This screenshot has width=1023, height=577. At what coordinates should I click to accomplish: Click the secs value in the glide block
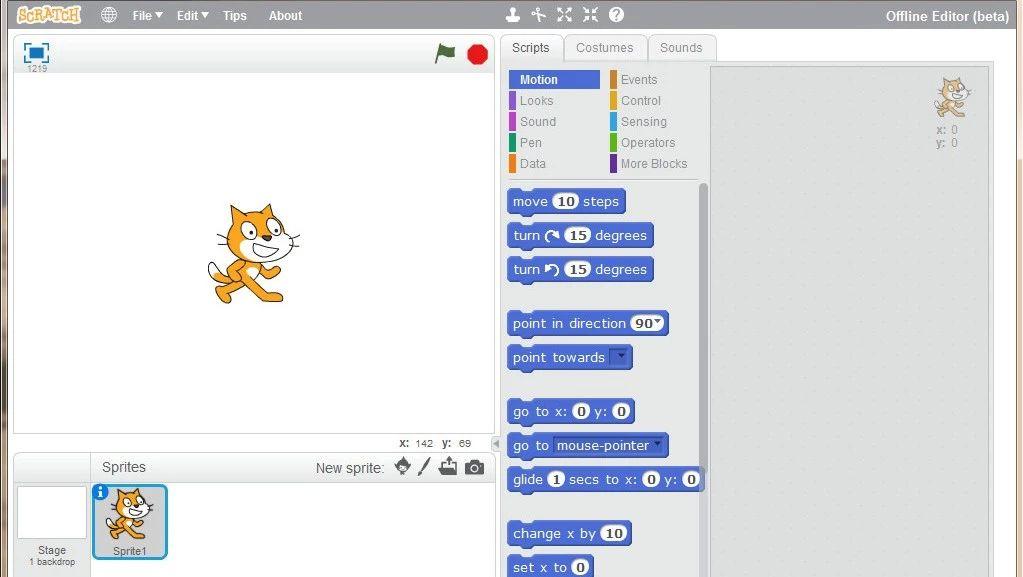coord(556,479)
